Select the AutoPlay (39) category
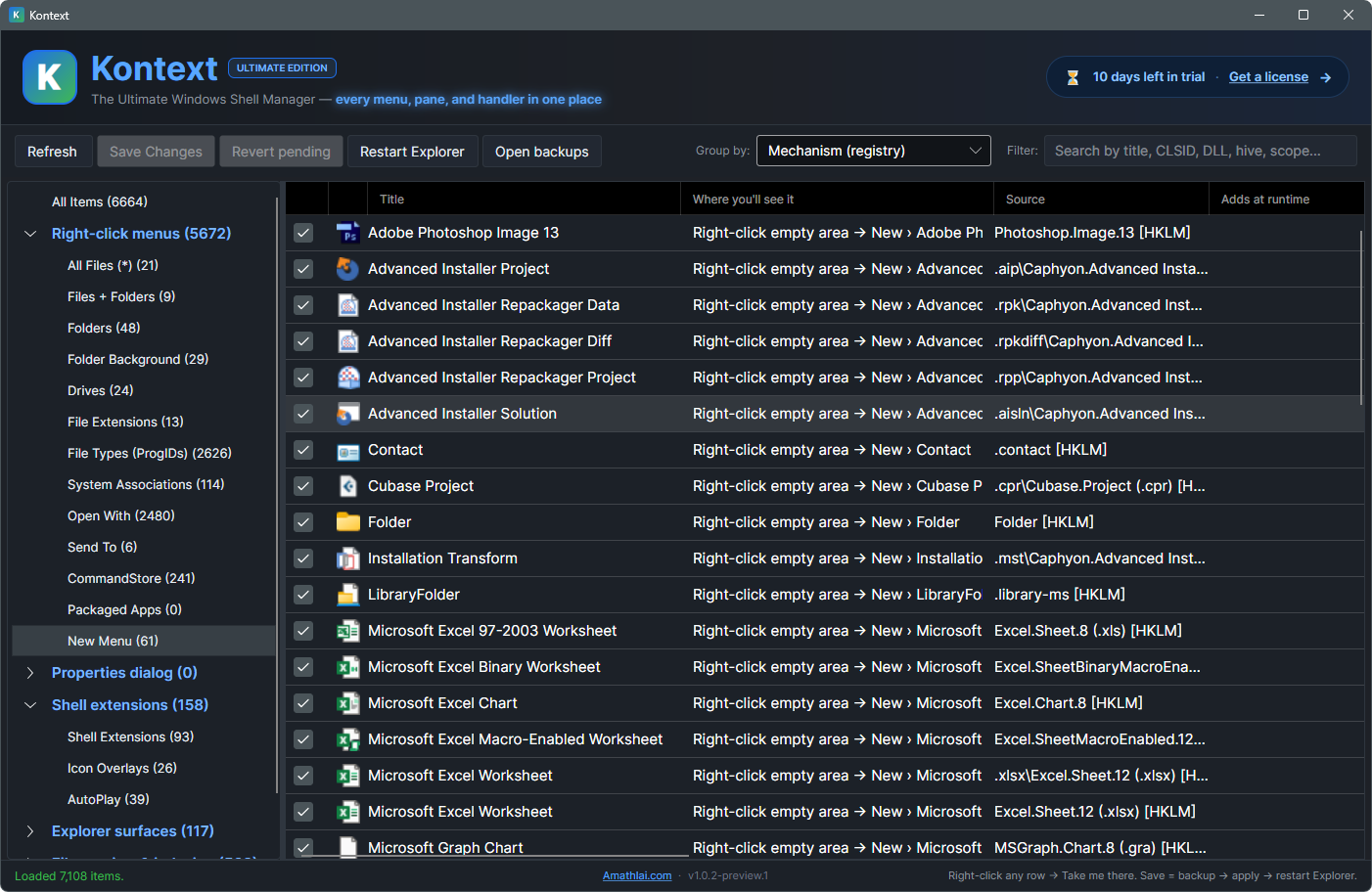 [x=109, y=799]
